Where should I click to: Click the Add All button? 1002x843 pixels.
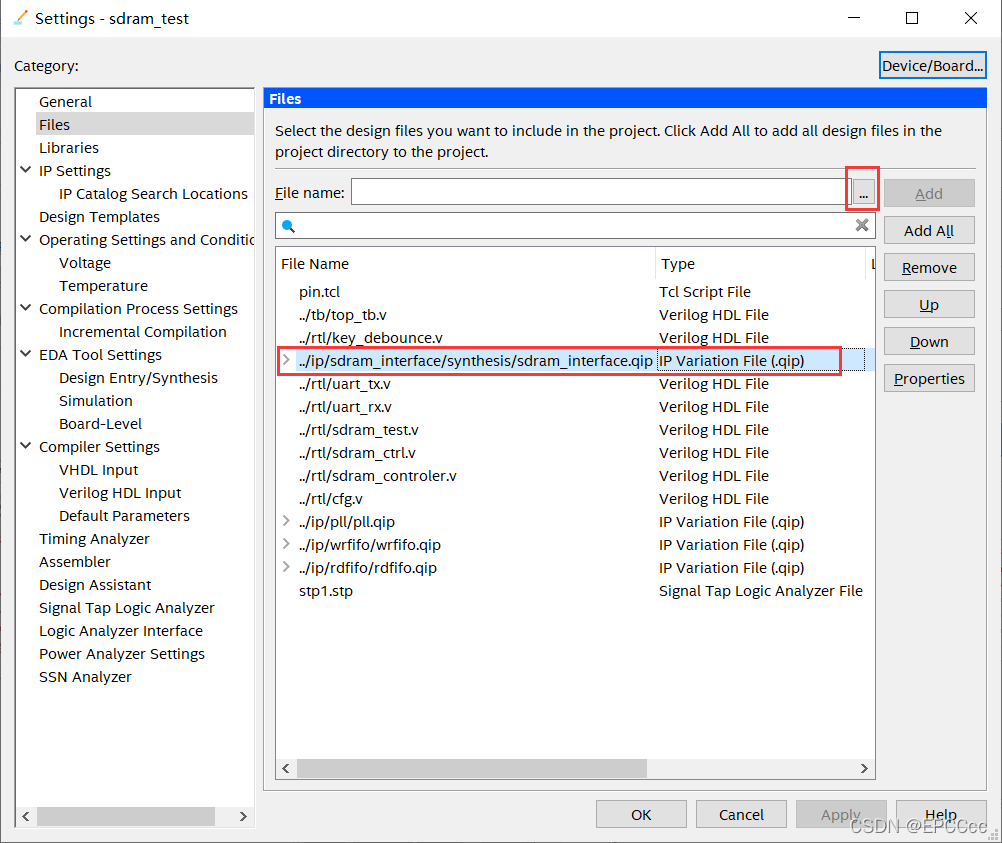pyautogui.click(x=928, y=229)
